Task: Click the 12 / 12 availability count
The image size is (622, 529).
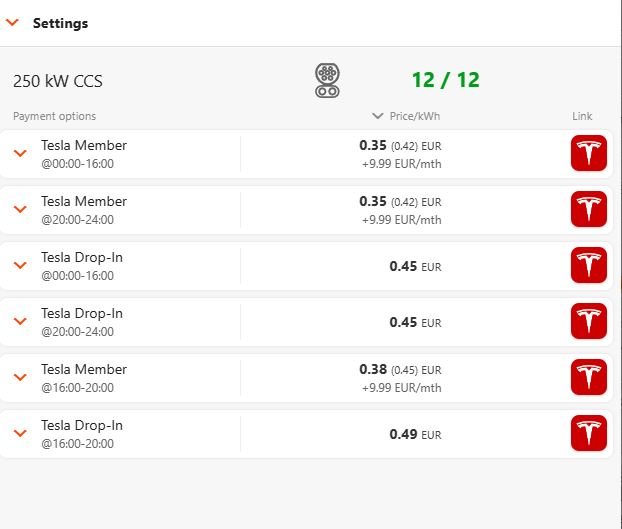Action: click(x=445, y=80)
